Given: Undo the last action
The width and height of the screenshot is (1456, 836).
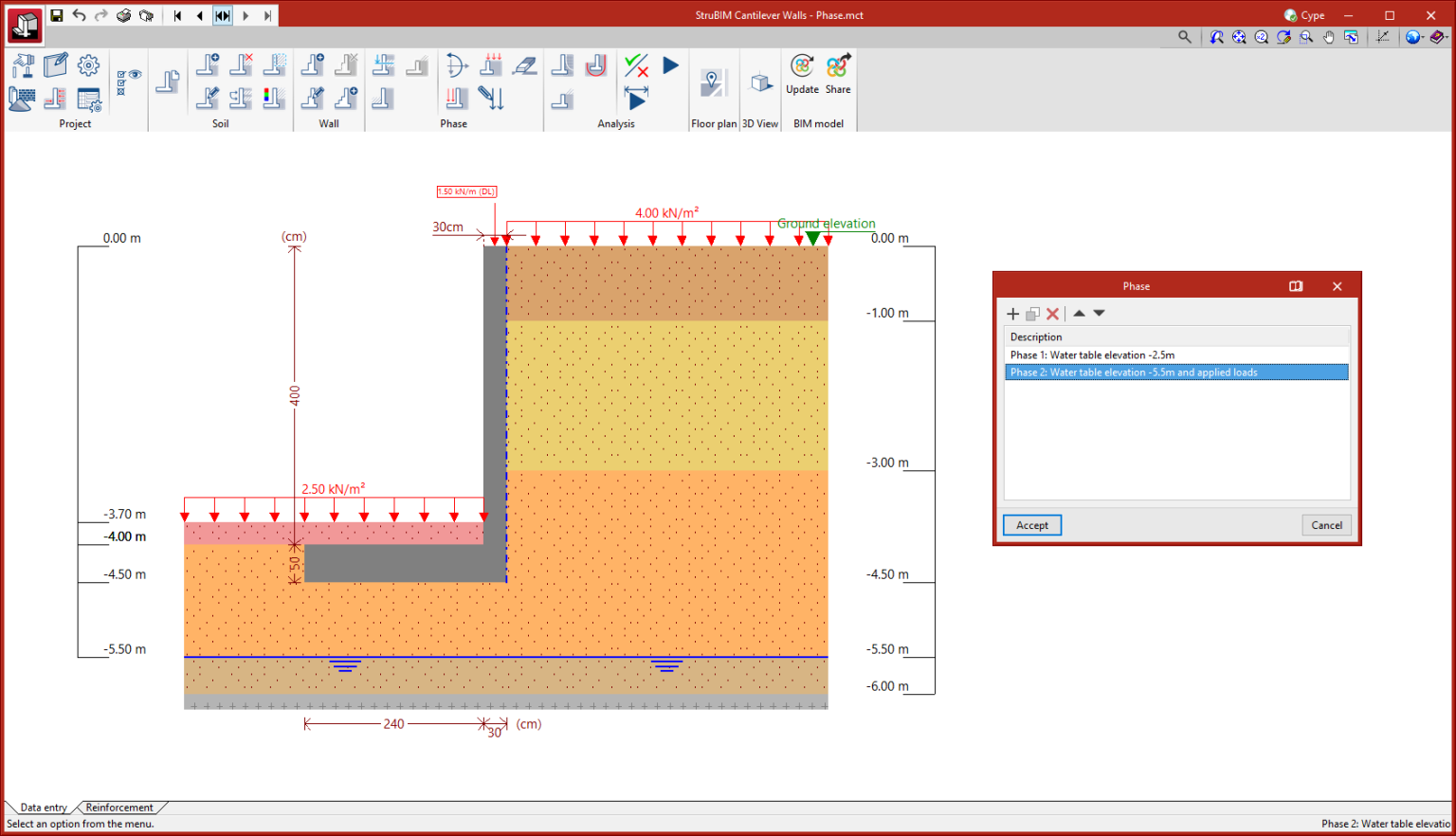Looking at the screenshot, I should pos(78,14).
